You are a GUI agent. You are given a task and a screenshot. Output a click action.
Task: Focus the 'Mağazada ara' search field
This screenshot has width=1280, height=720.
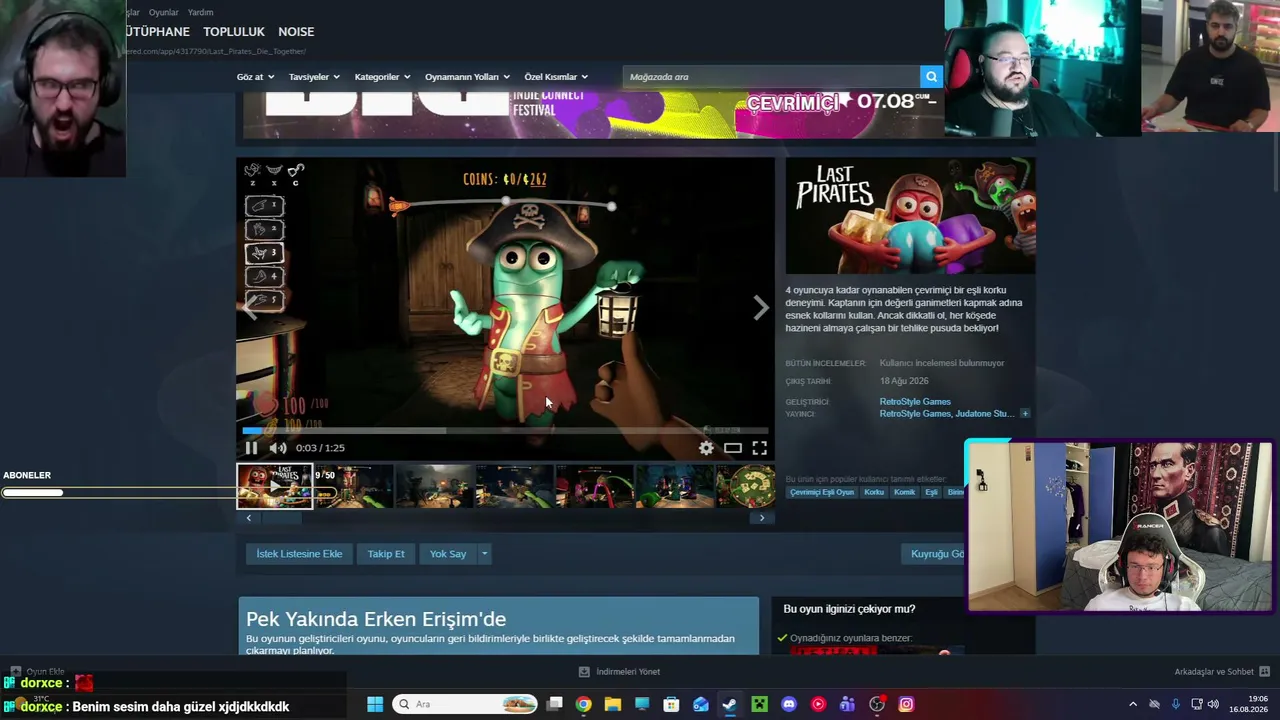point(771,77)
